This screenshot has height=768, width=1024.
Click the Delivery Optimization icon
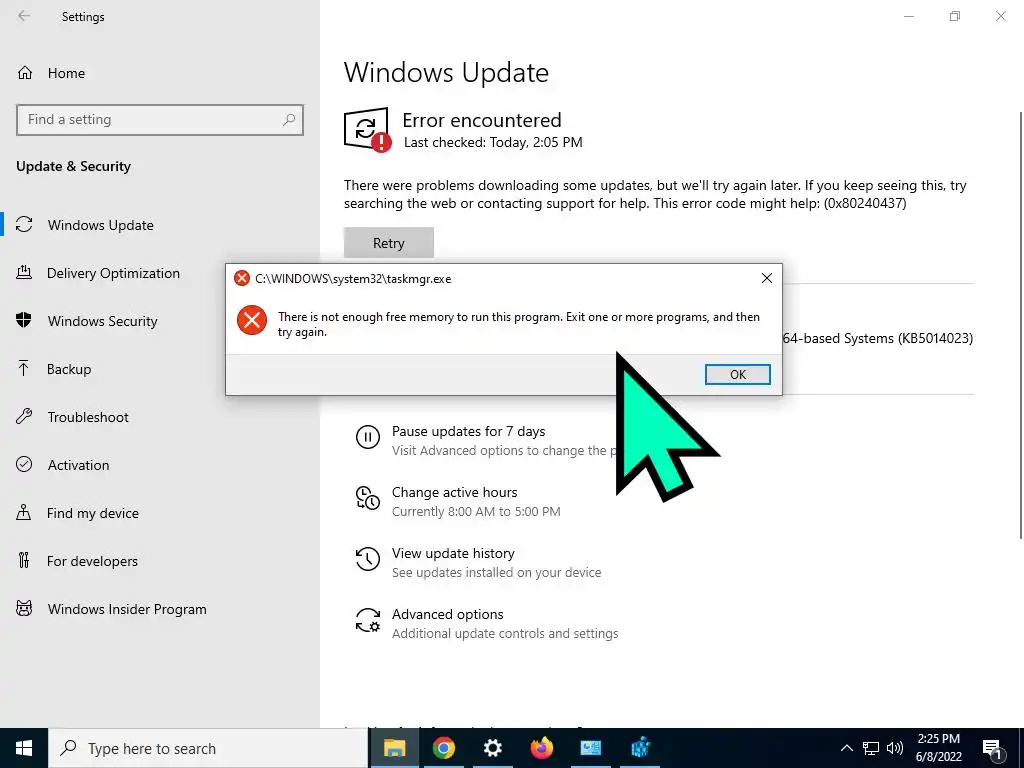click(24, 272)
